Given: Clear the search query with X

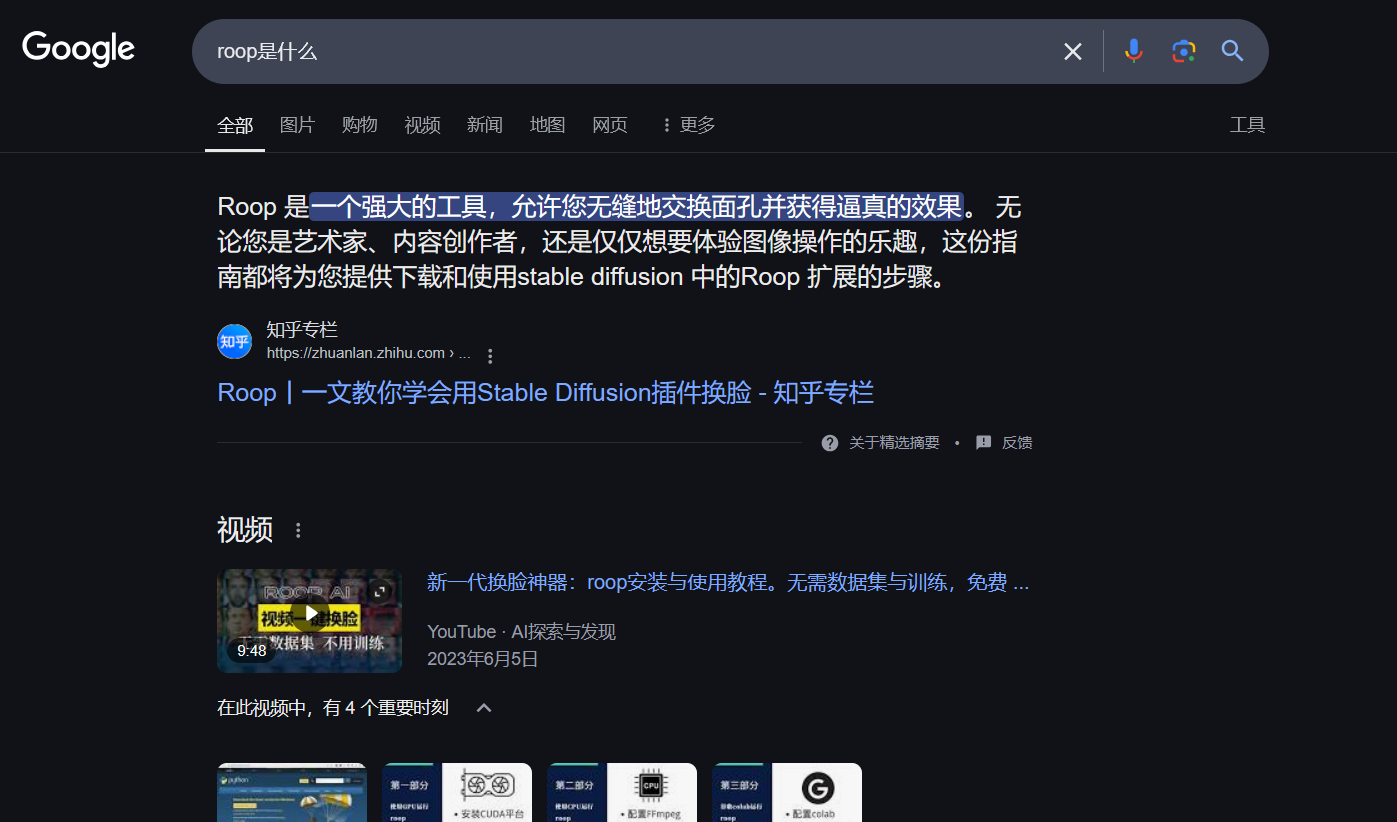Looking at the screenshot, I should tap(1073, 51).
